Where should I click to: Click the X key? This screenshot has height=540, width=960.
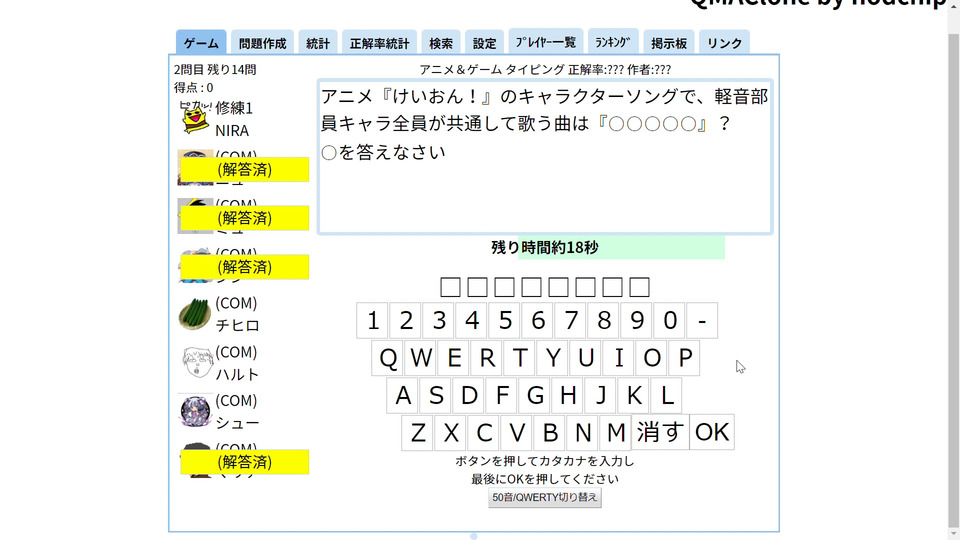(x=451, y=432)
